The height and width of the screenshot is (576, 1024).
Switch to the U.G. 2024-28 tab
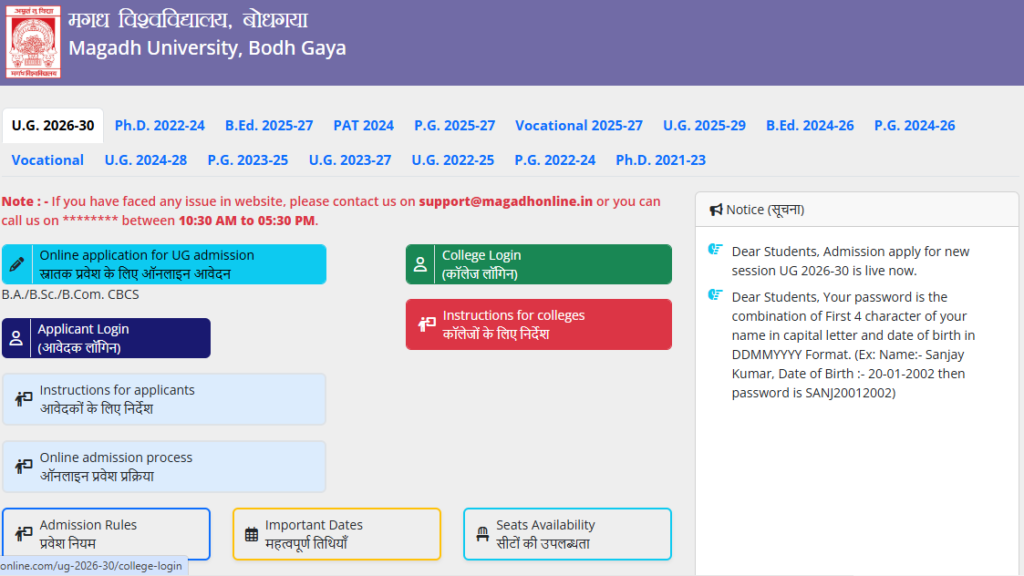point(146,160)
